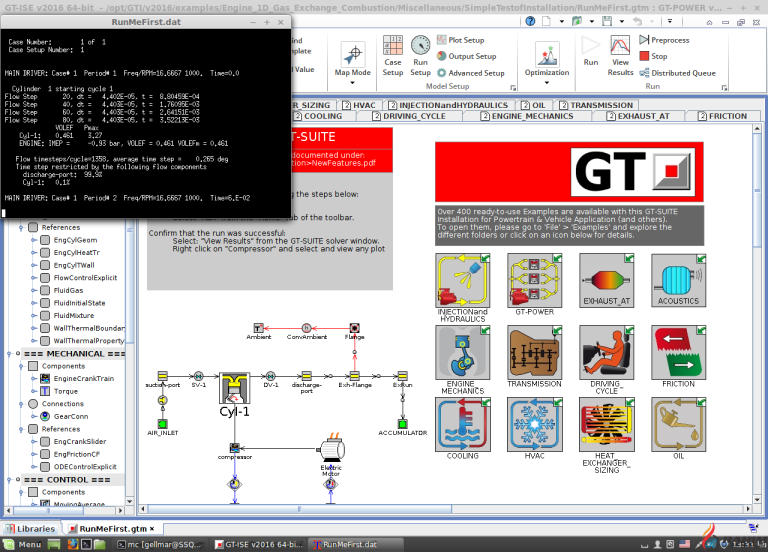This screenshot has height=552, width=768.
Task: Open Plot Setup
Action: (x=460, y=40)
